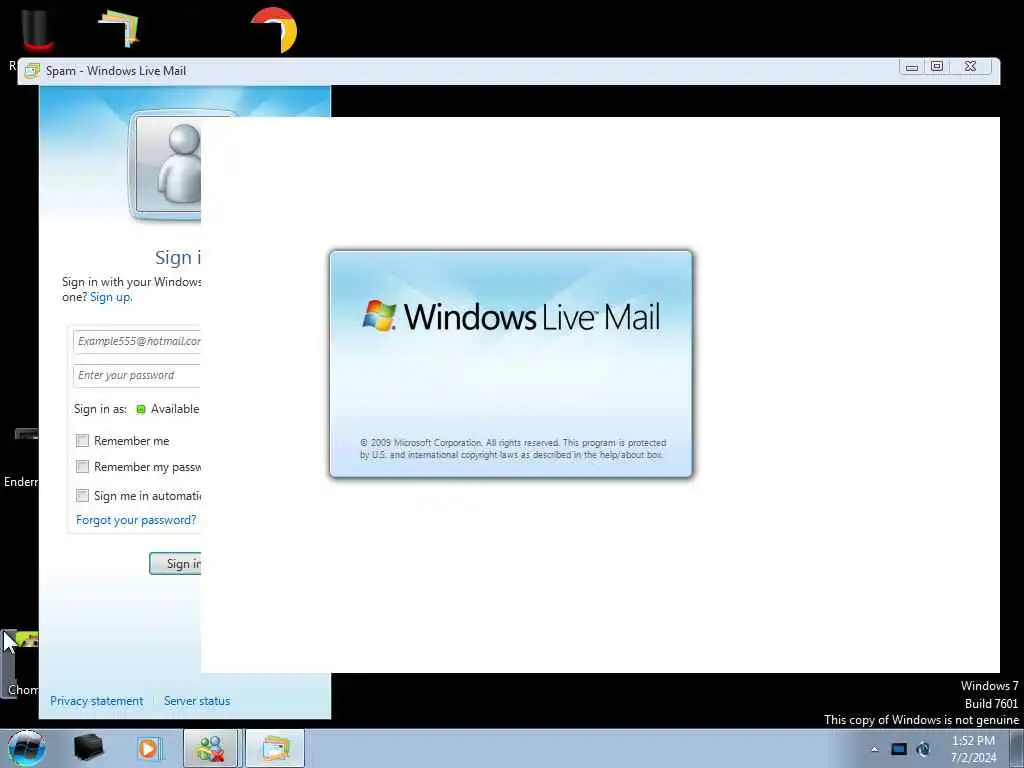
Task: Switch to Windows Live Messenger taskbar button
Action: pyautogui.click(x=210, y=748)
